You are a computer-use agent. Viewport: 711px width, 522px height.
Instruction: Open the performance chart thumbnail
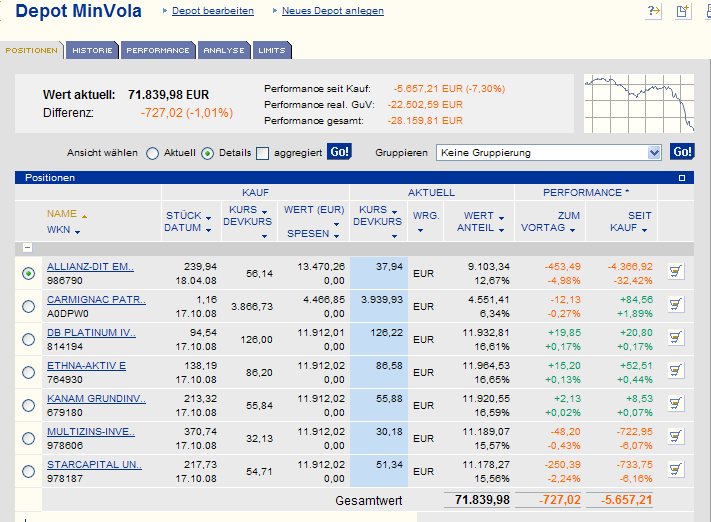coord(638,103)
